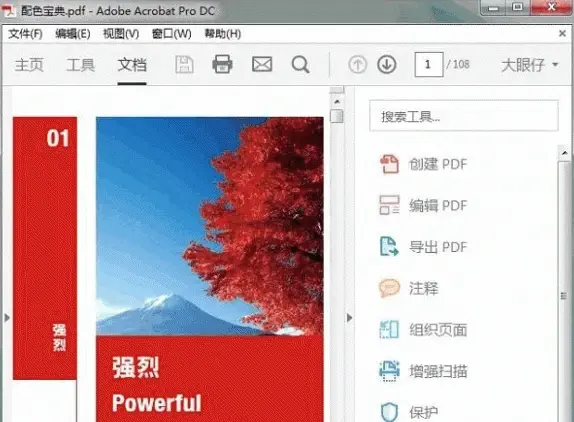Open the 注释 tool label

click(424, 288)
